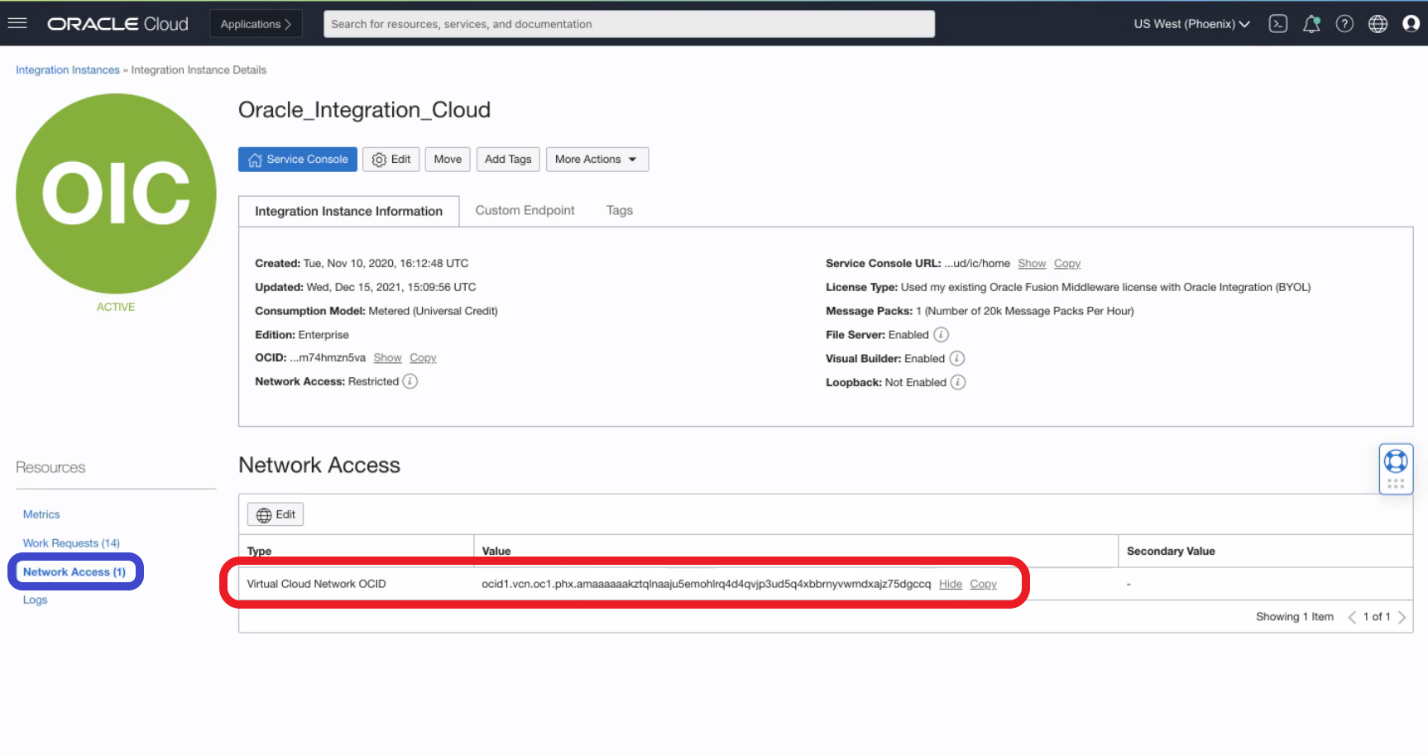Screen dimensions: 1428x755
Task: Click the Secondary Value column header
Action: click(1171, 551)
